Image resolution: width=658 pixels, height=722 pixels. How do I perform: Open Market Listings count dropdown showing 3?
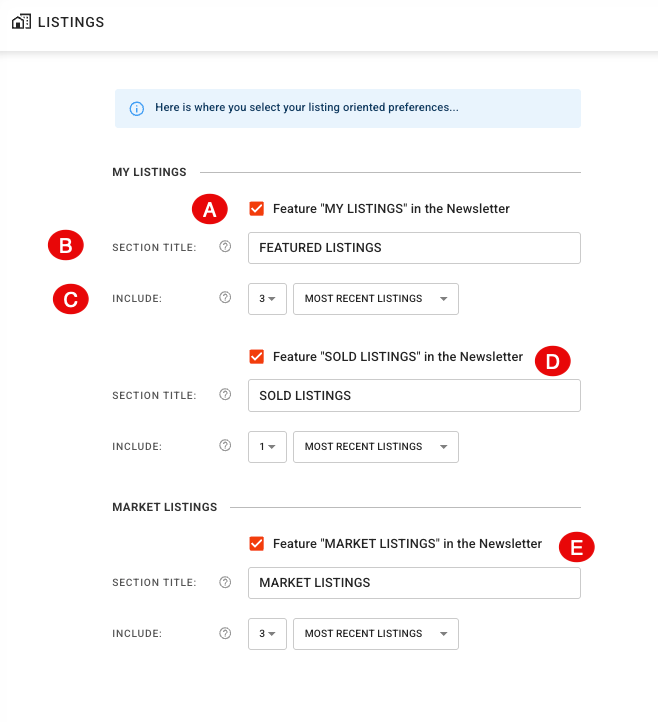268,634
